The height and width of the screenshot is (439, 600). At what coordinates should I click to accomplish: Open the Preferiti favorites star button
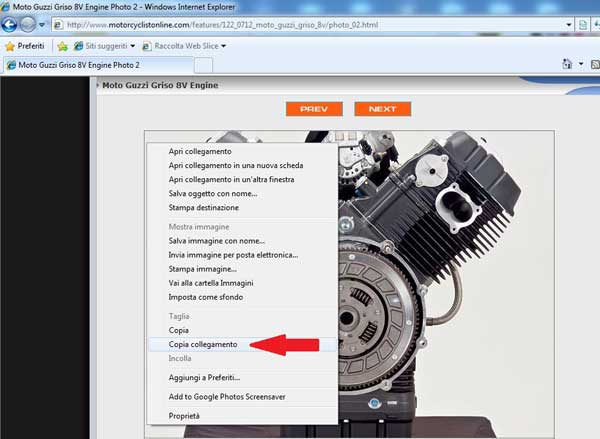point(25,46)
